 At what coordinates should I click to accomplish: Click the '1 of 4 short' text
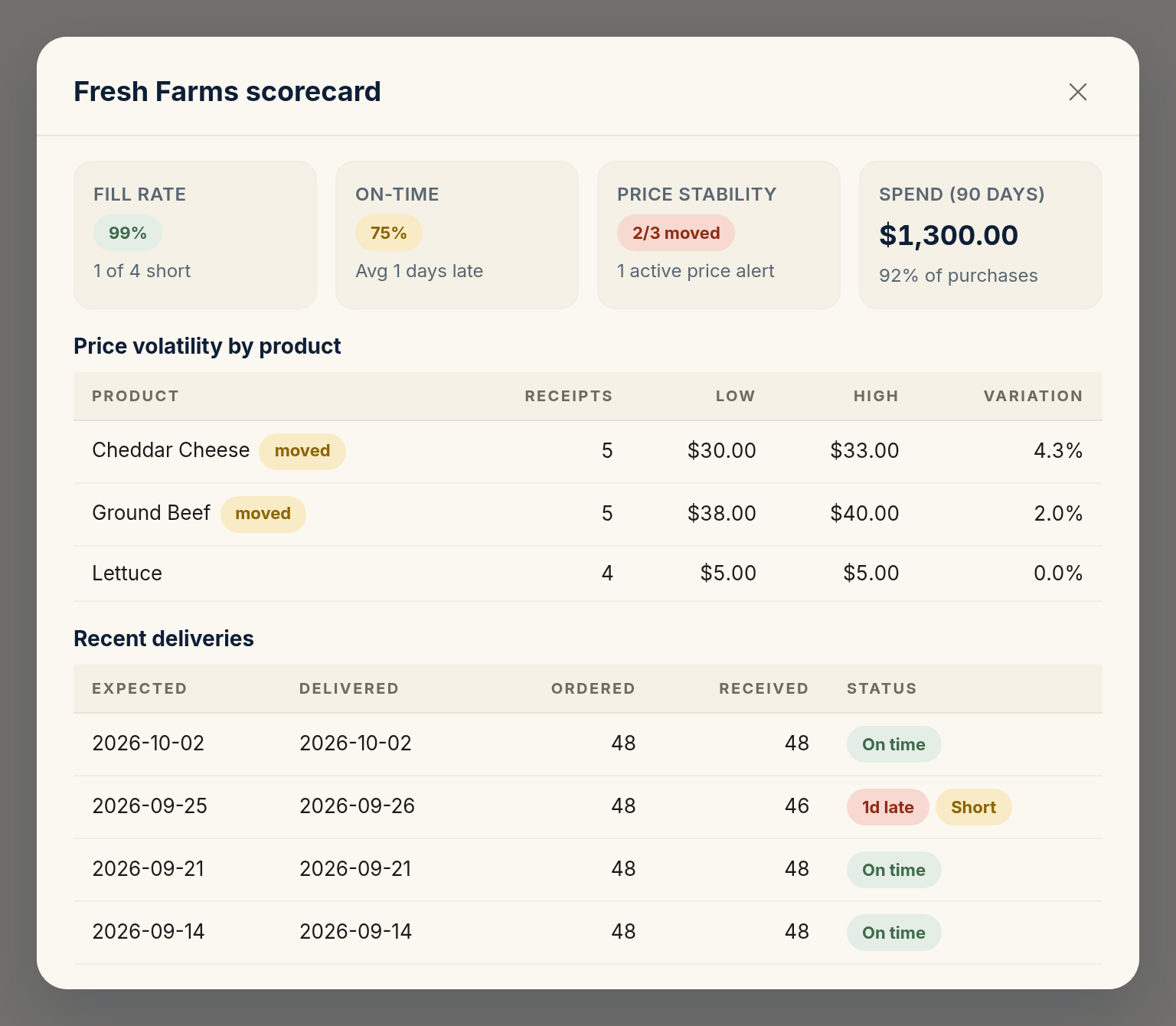(x=142, y=271)
